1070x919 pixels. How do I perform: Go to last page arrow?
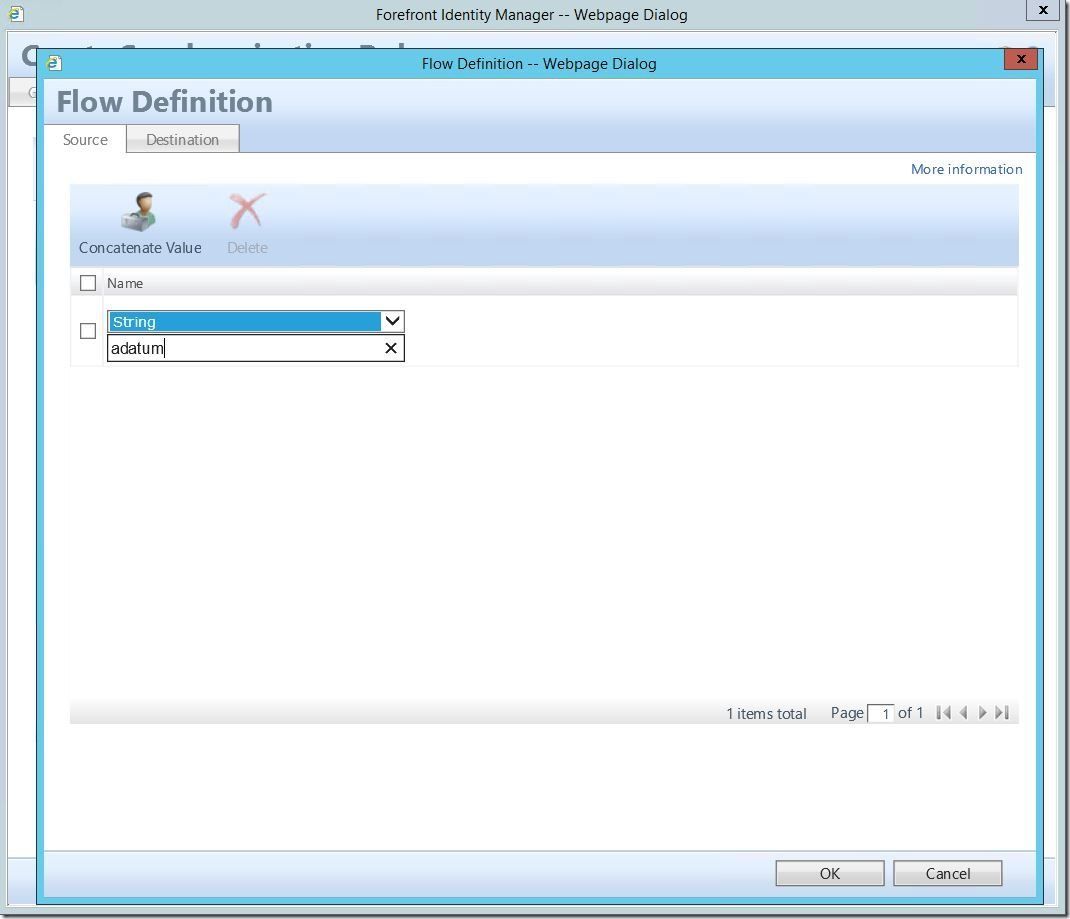1002,713
